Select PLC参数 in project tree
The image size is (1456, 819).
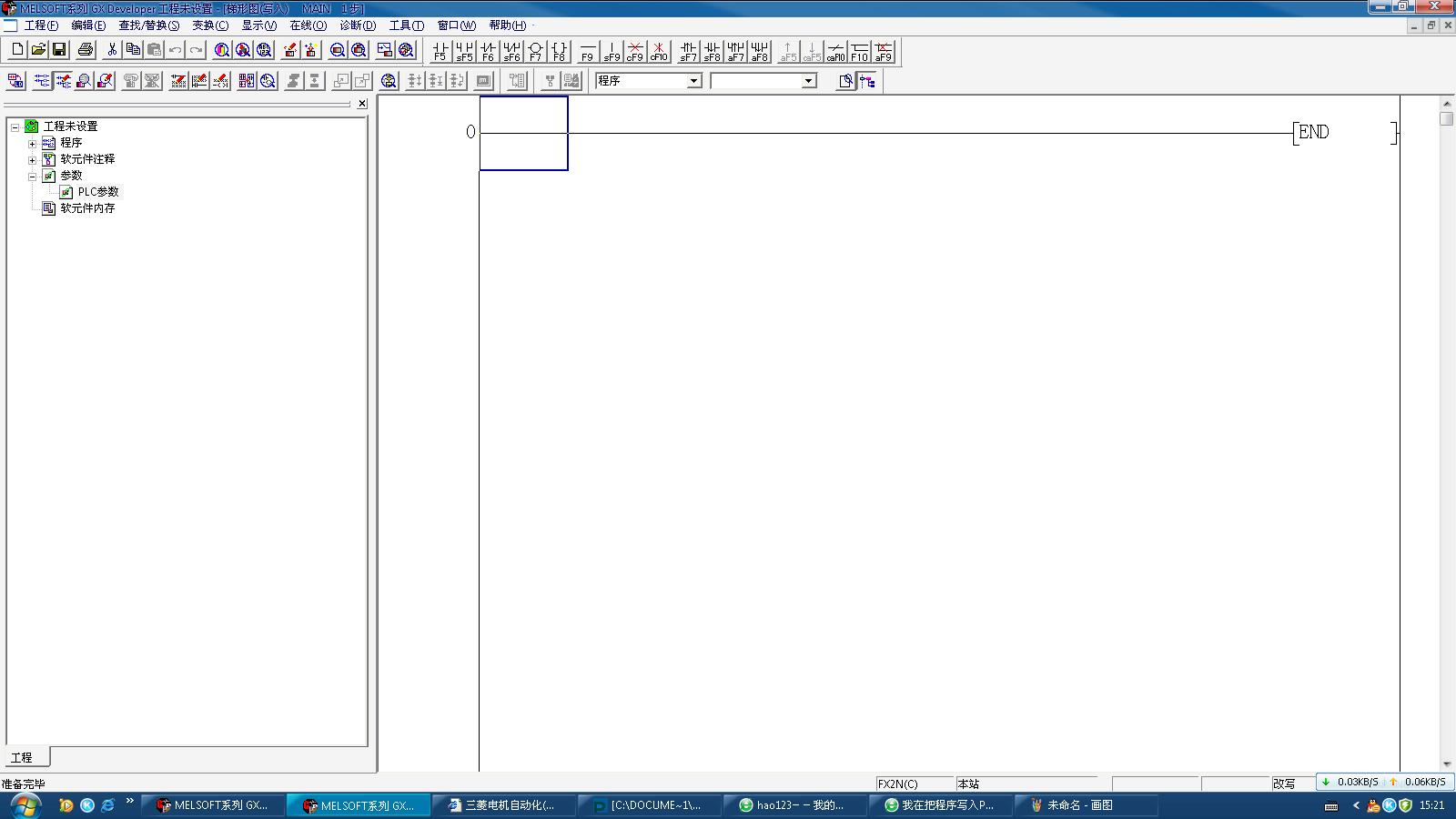pyautogui.click(x=97, y=192)
